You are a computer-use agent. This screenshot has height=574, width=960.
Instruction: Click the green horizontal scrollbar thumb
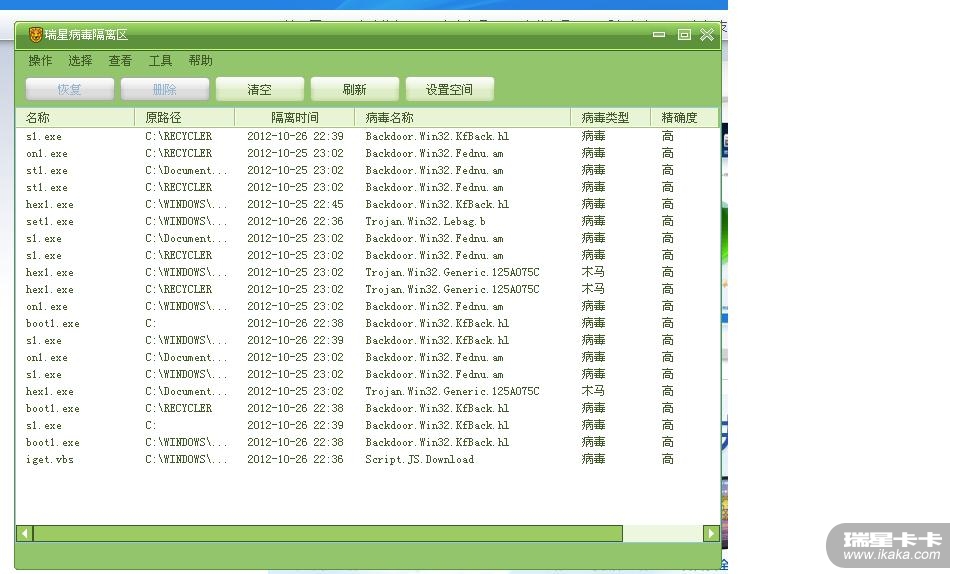pyautogui.click(x=328, y=534)
